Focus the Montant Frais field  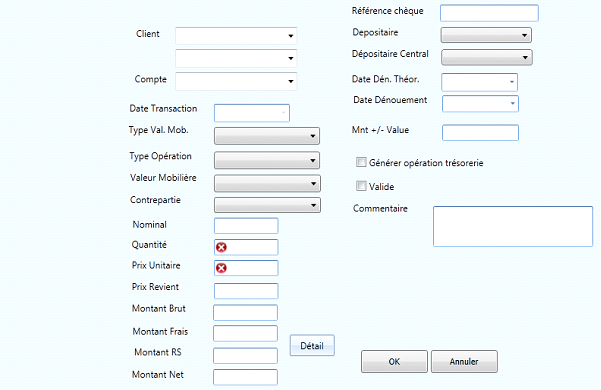pyautogui.click(x=245, y=333)
